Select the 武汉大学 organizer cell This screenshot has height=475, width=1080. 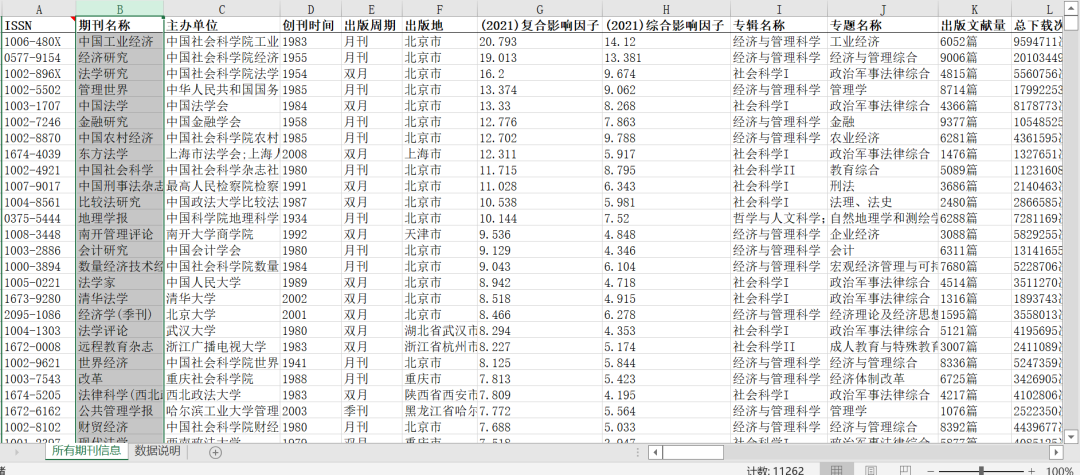(222, 331)
